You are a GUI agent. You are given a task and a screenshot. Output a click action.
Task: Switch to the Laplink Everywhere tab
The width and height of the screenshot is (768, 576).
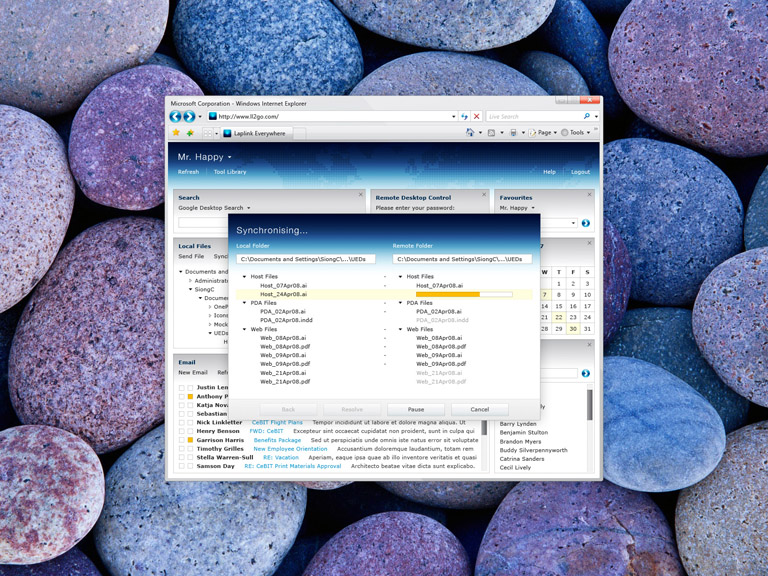254,133
